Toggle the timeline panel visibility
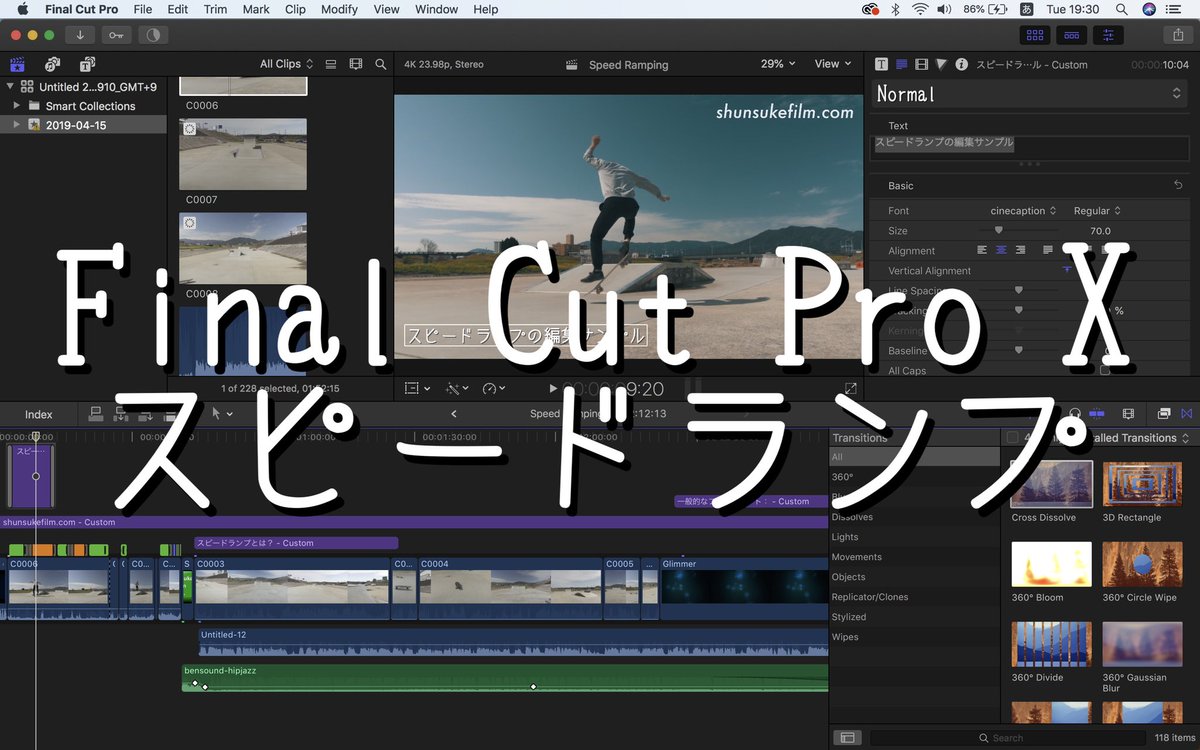The image size is (1200, 750). [1071, 34]
